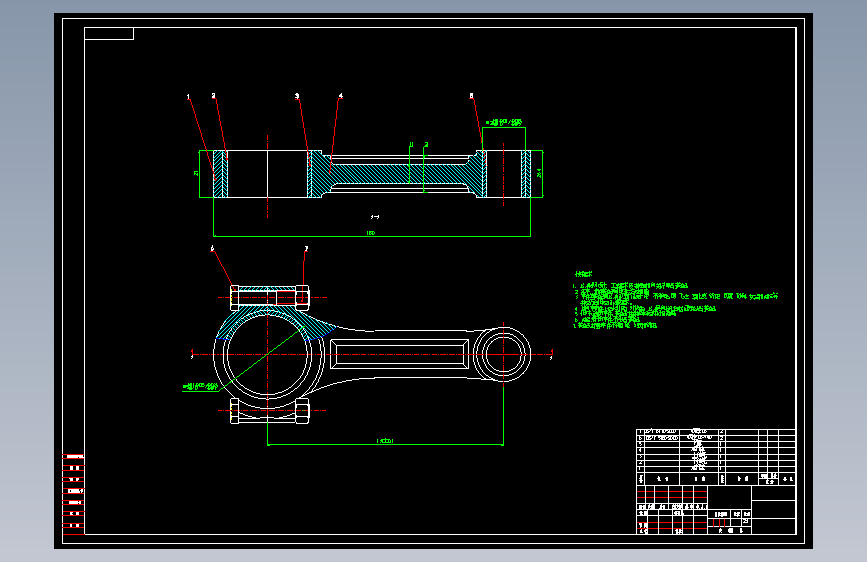The image size is (867, 562).
Task: Click the right section cut marker on centerline
Action: (551, 354)
